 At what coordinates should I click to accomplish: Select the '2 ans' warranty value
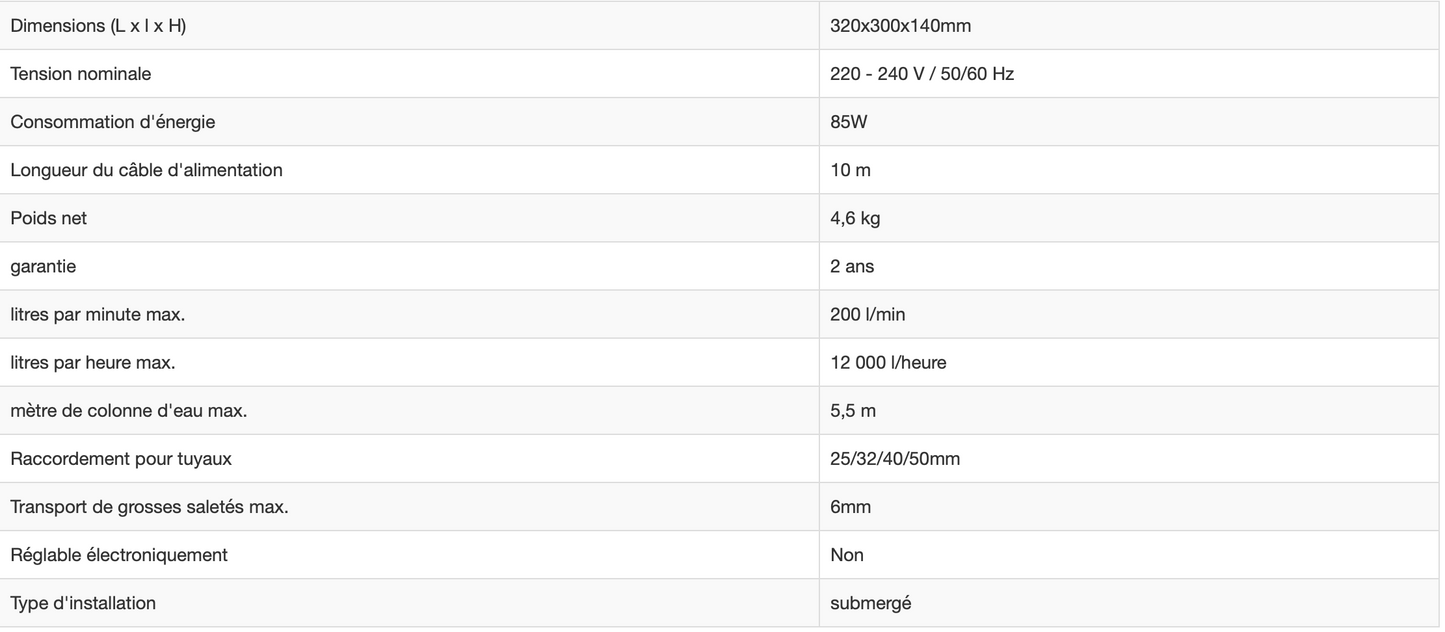click(x=852, y=266)
